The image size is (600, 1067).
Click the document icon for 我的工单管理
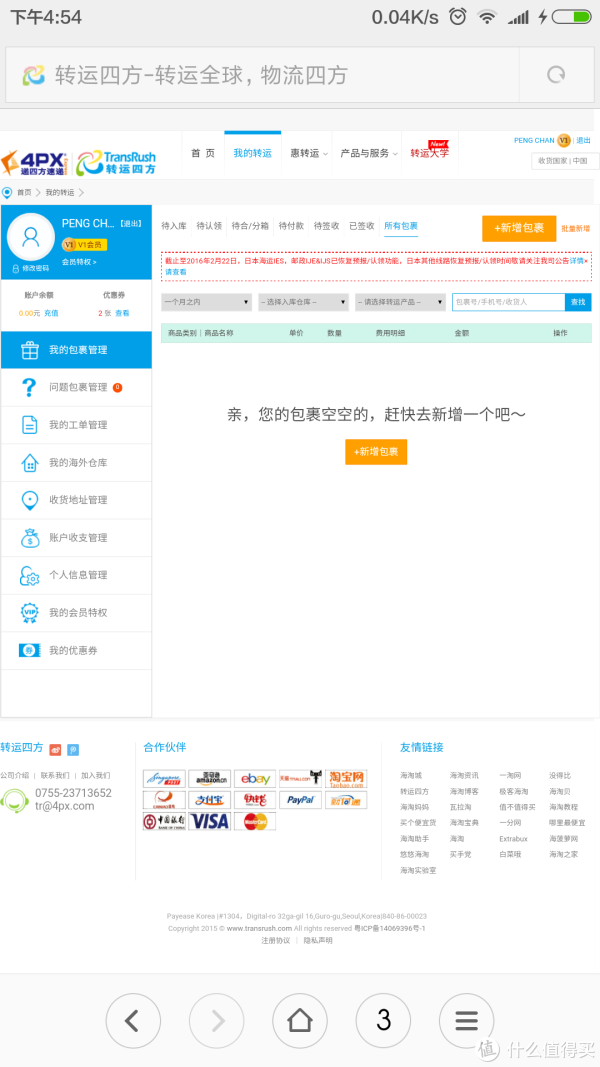click(x=29, y=425)
